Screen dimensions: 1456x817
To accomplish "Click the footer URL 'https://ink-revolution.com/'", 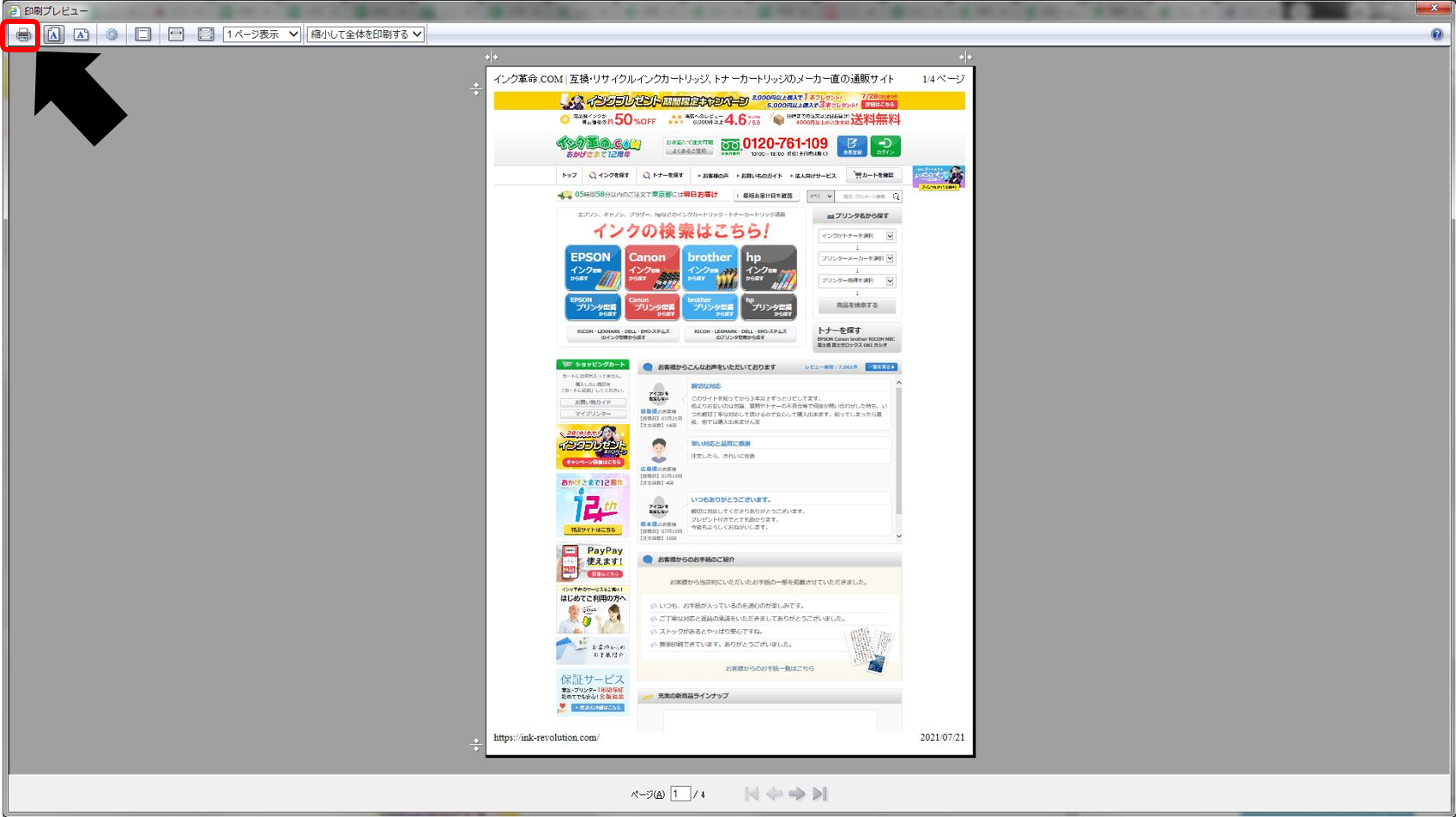I will click(x=547, y=737).
